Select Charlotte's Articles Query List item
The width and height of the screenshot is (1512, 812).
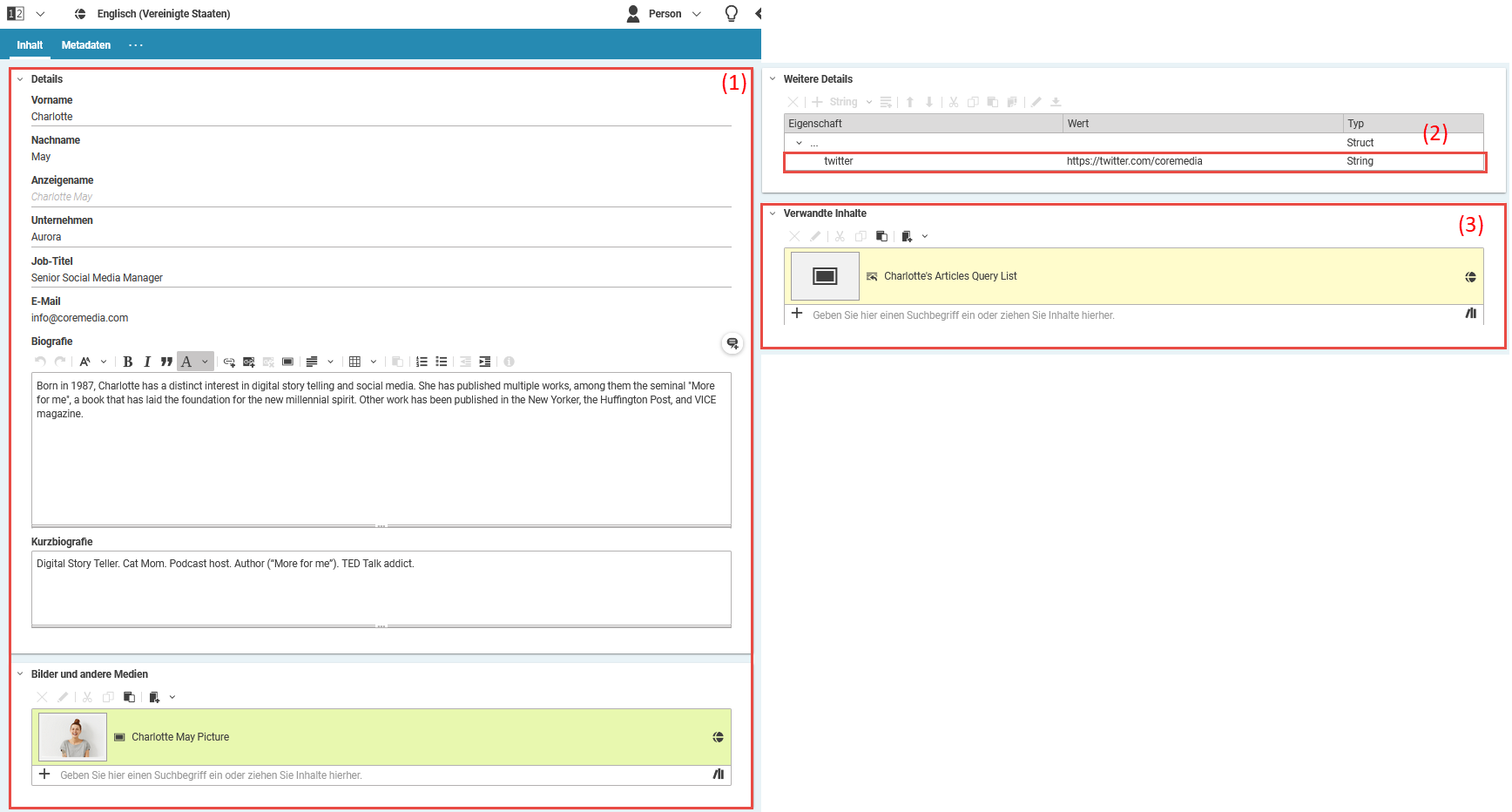(x=950, y=276)
